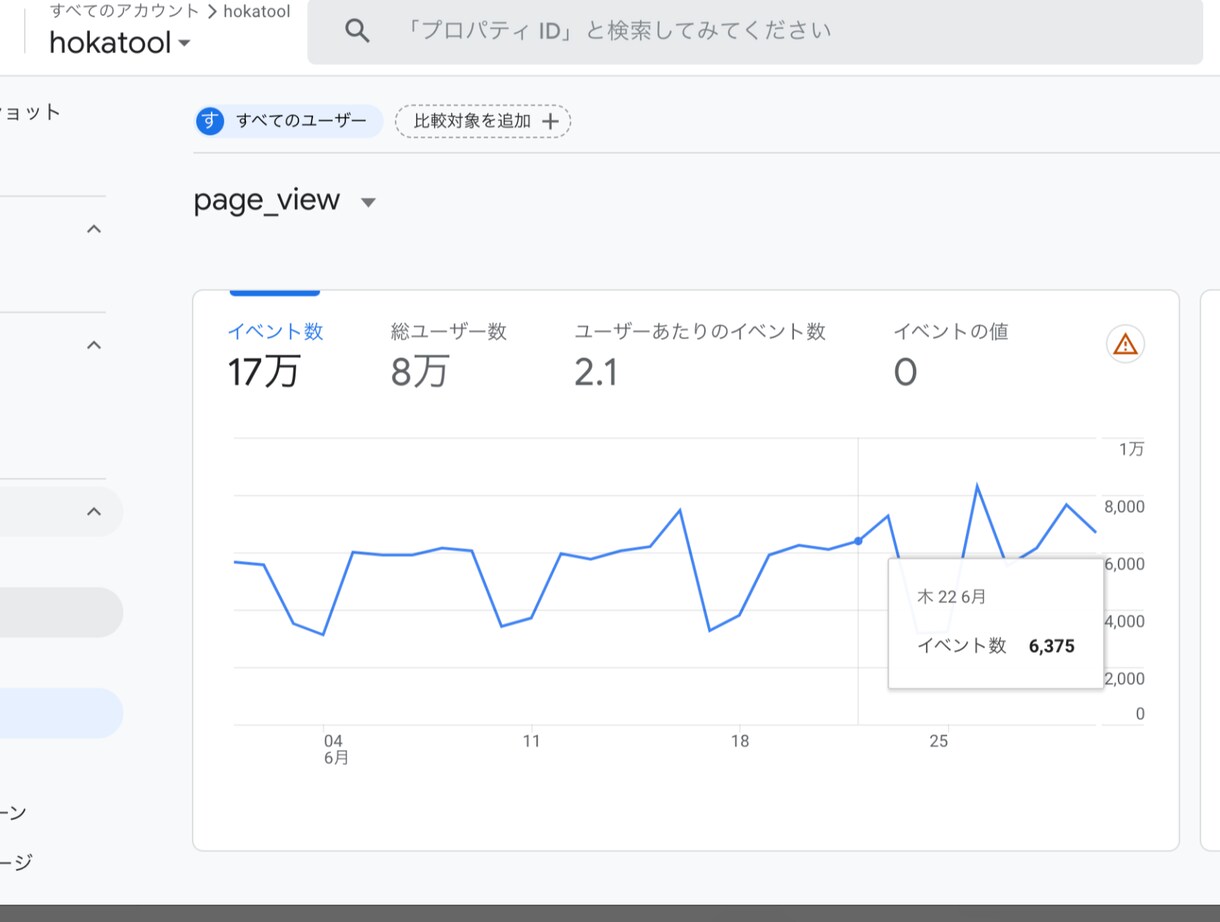Select the highlighted blue sidebar item

(61, 713)
